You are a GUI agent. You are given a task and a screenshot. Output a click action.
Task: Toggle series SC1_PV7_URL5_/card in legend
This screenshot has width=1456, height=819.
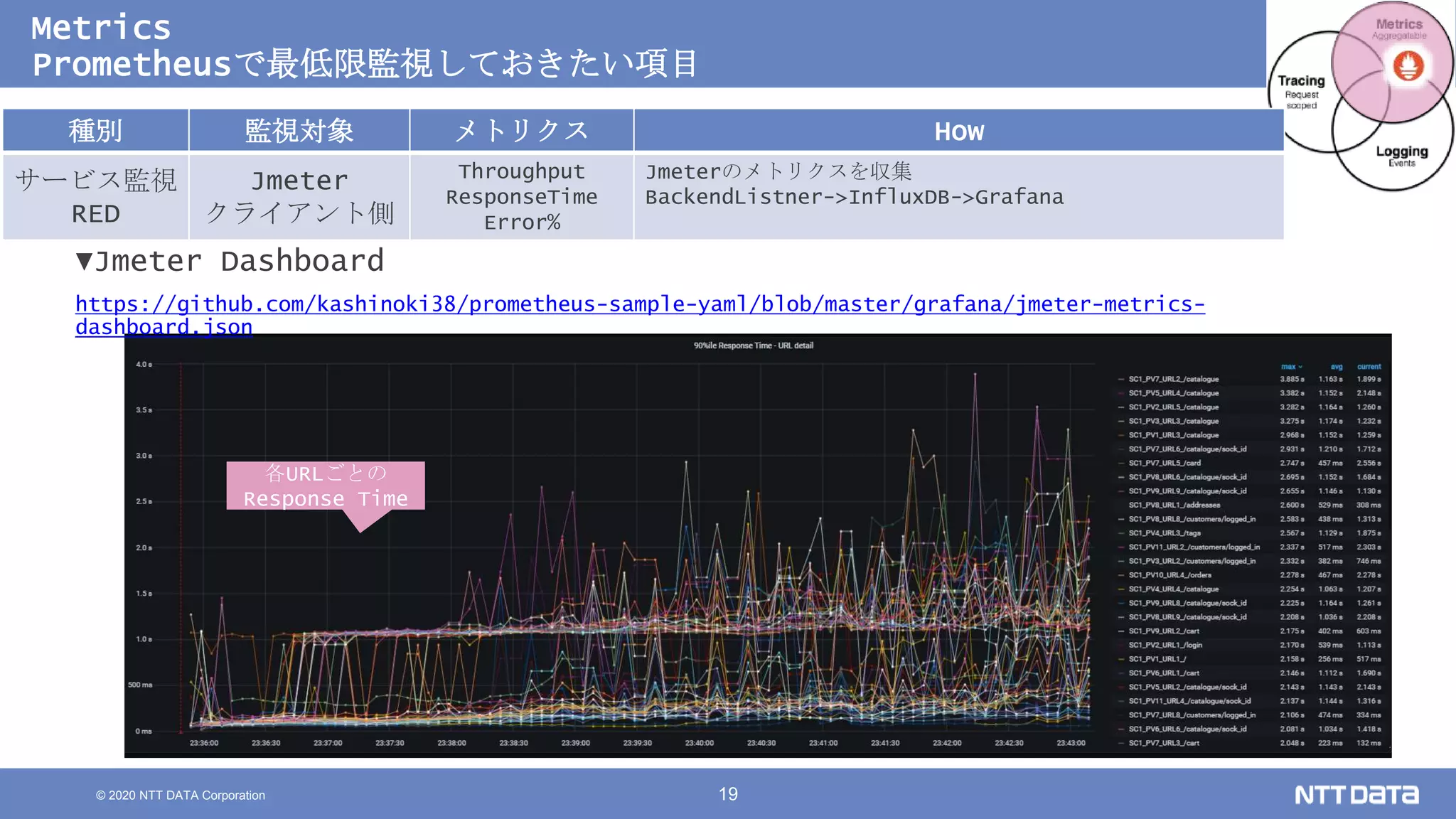coord(1165,463)
